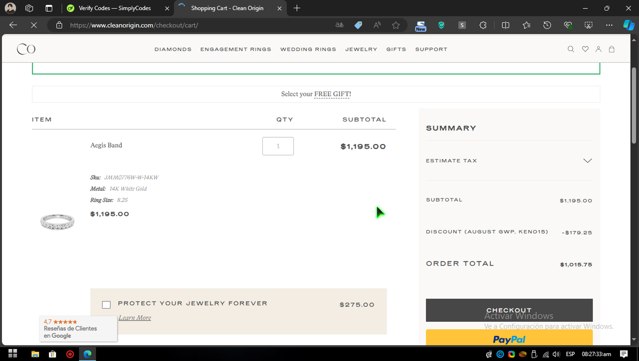Click the FREE GIFT link
This screenshot has width=639, height=361.
point(333,94)
